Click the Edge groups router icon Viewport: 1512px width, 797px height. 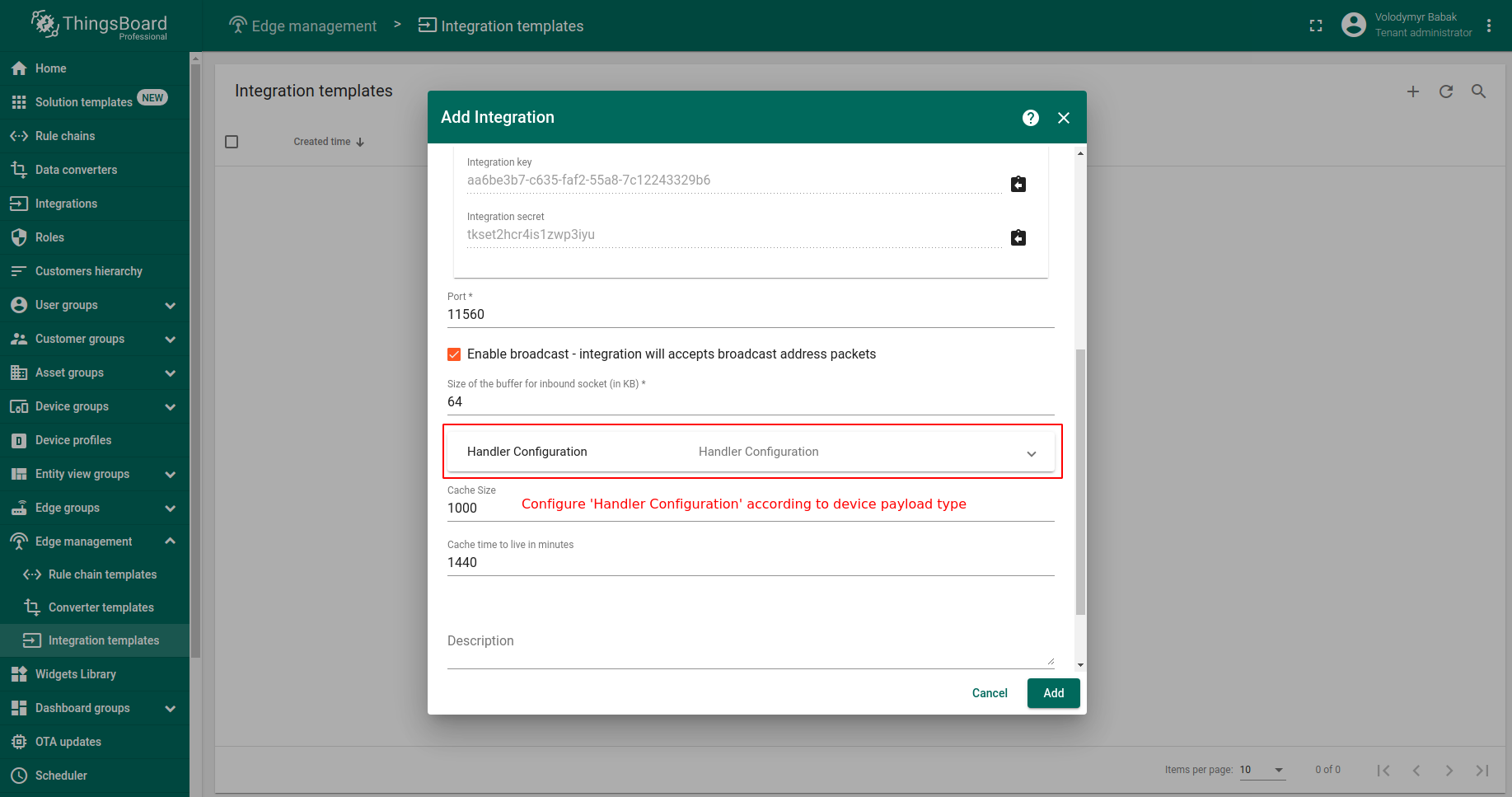[19, 508]
